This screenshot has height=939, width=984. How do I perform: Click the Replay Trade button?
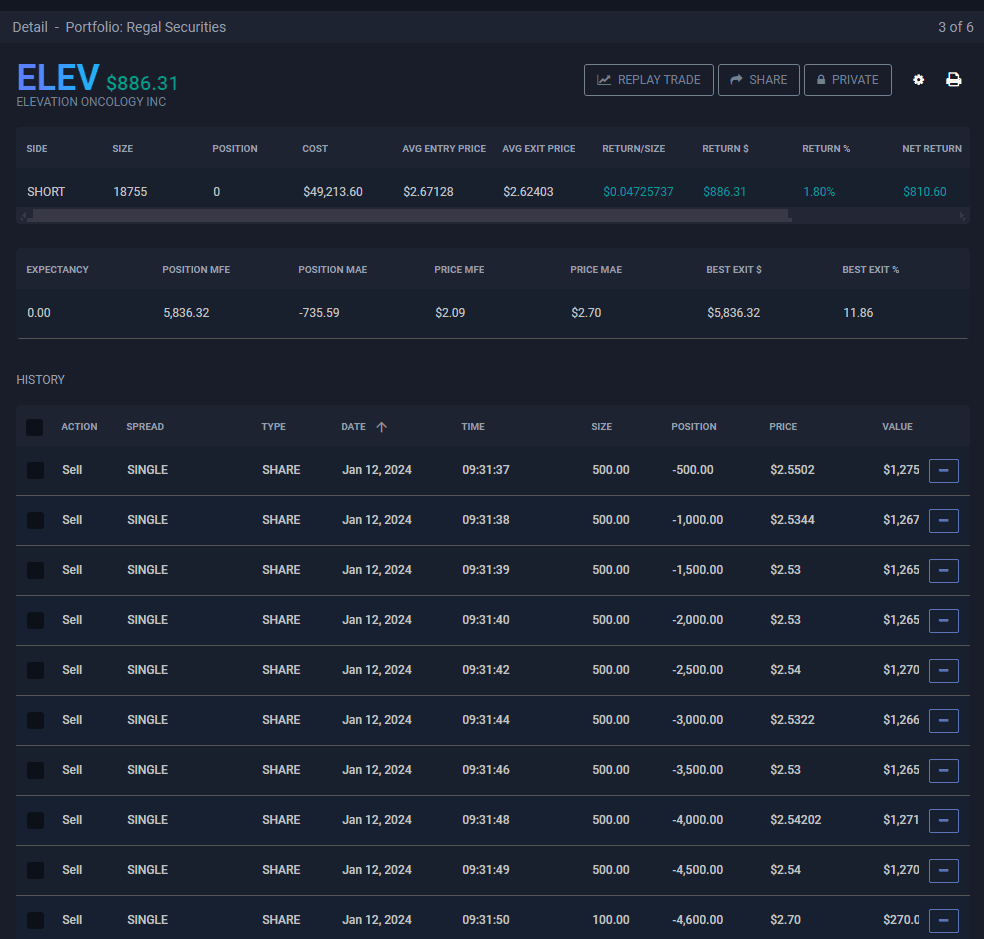(648, 80)
